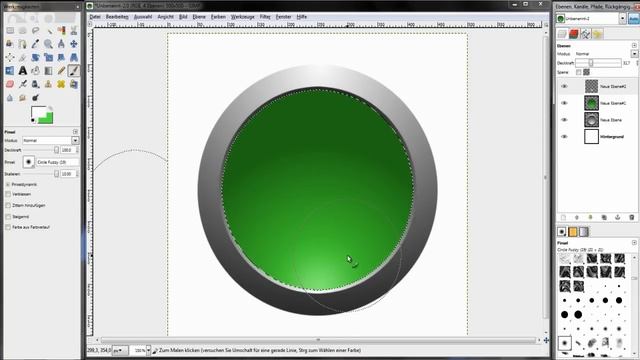
Task: Expand the Pinseldynamik section
Action: 8,184
